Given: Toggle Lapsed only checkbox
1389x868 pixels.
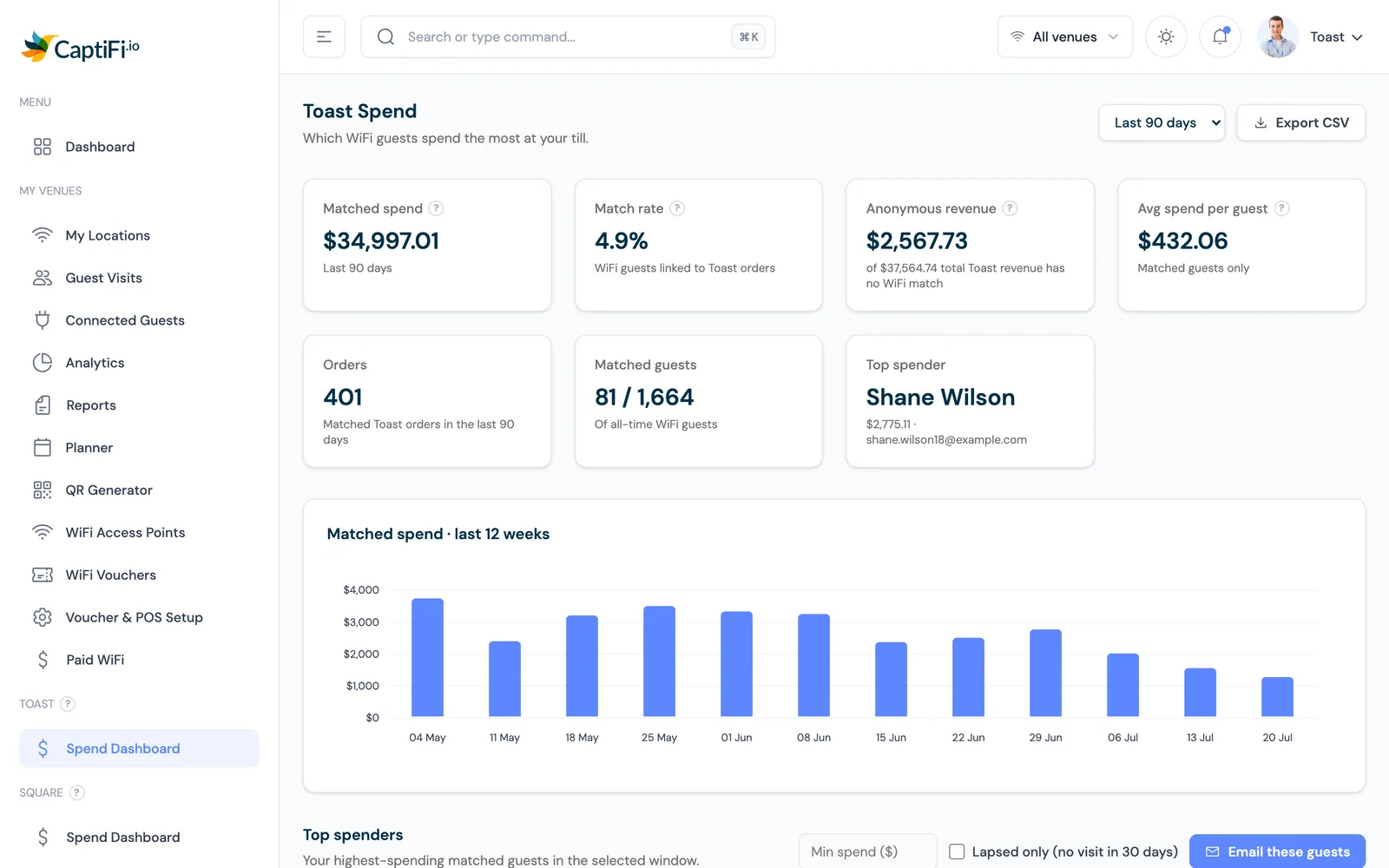Looking at the screenshot, I should click(x=957, y=852).
